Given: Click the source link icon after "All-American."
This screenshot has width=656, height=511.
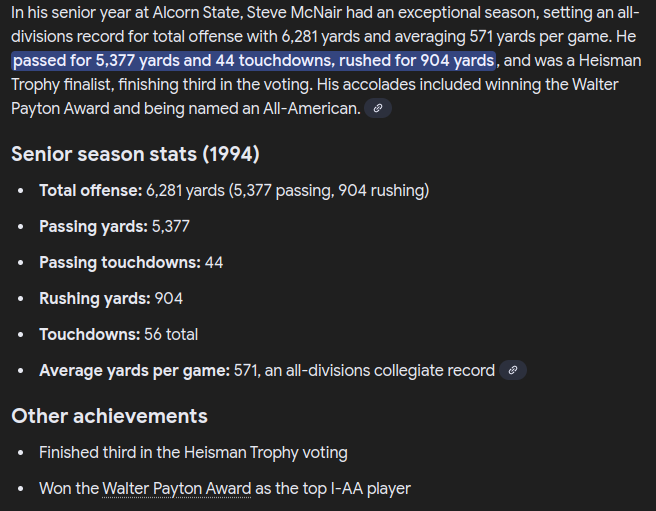Looking at the screenshot, I should click(x=377, y=108).
